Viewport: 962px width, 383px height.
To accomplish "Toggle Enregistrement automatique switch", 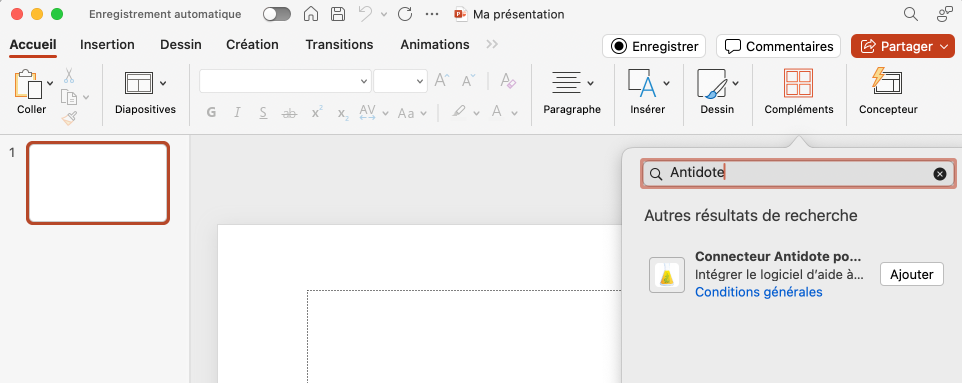I will (x=277, y=14).
